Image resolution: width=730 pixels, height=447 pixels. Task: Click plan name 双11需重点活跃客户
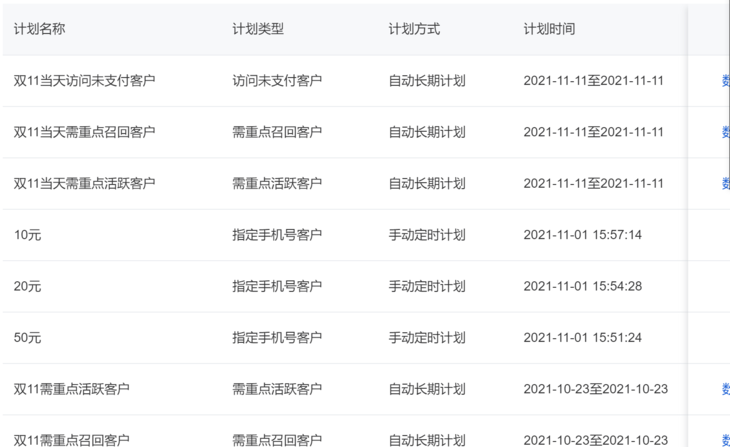[x=72, y=389]
